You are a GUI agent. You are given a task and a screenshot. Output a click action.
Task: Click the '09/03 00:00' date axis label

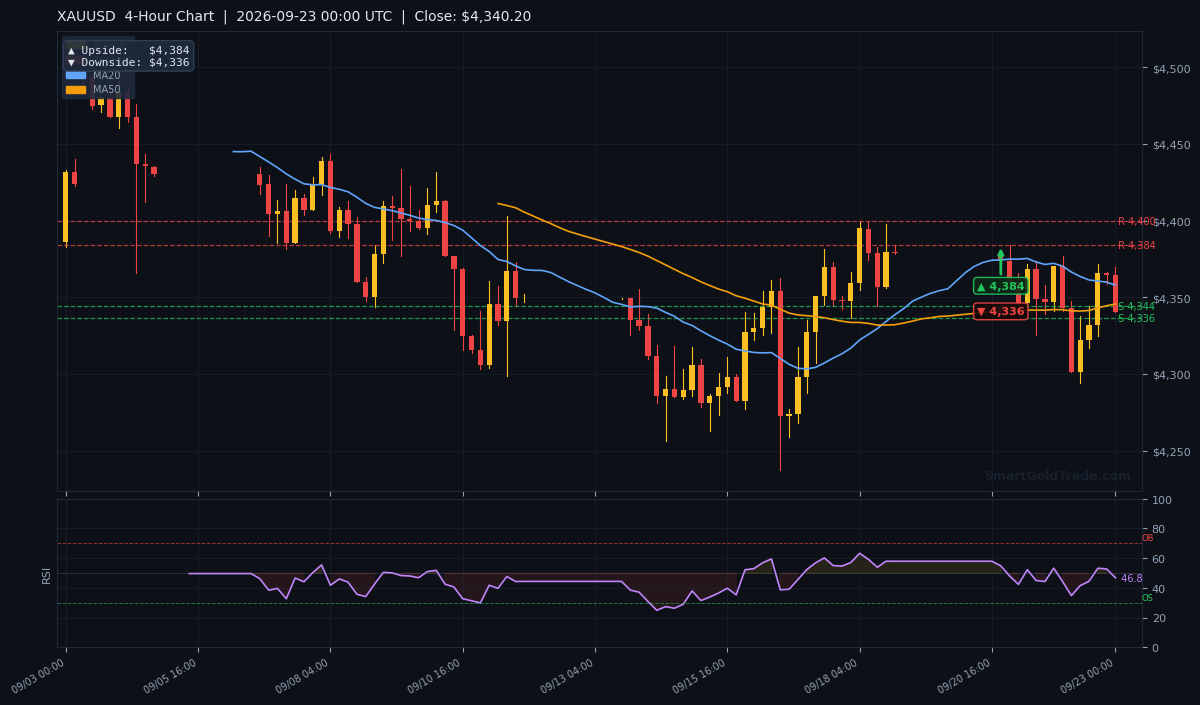coord(40,677)
